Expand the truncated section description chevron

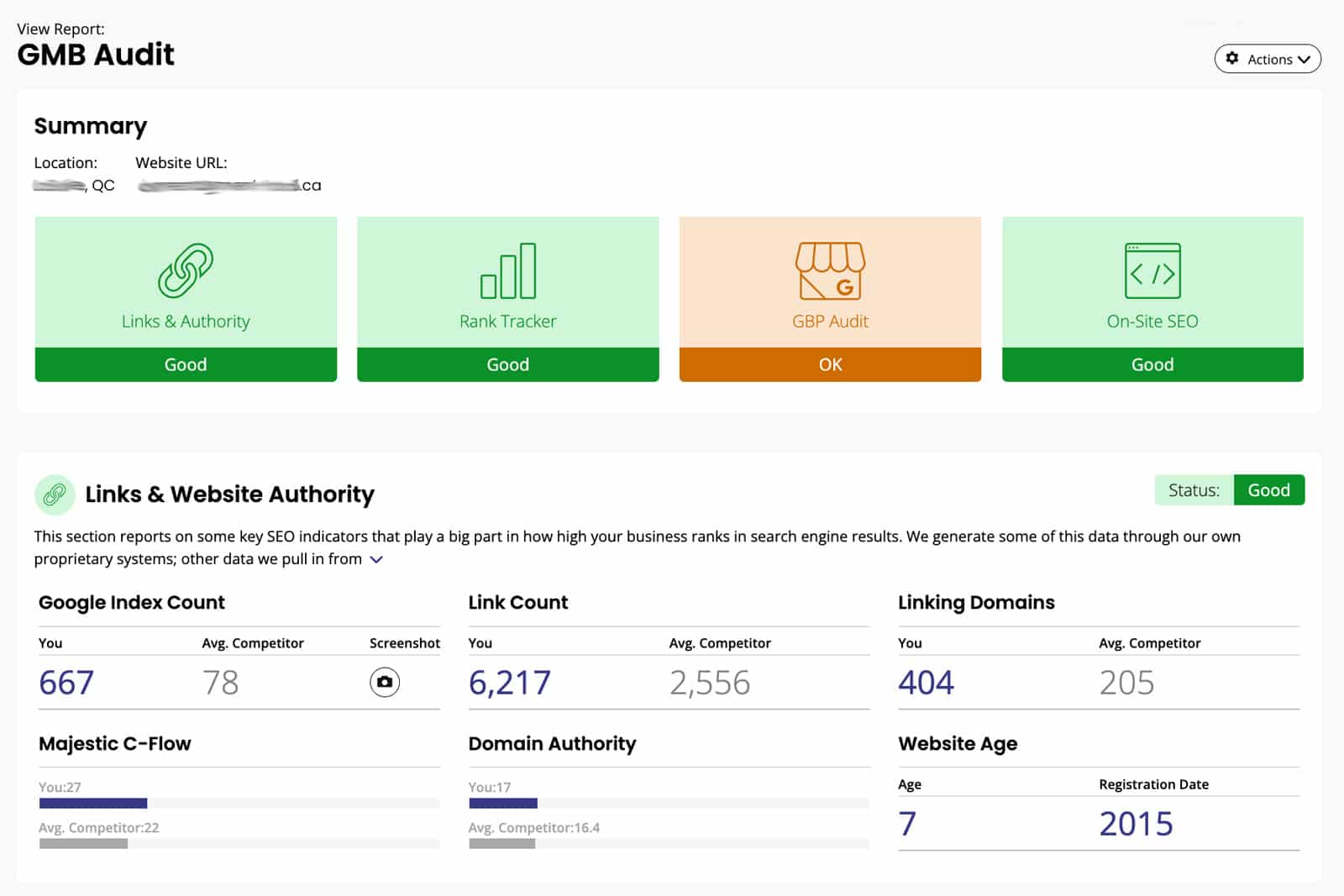[376, 559]
